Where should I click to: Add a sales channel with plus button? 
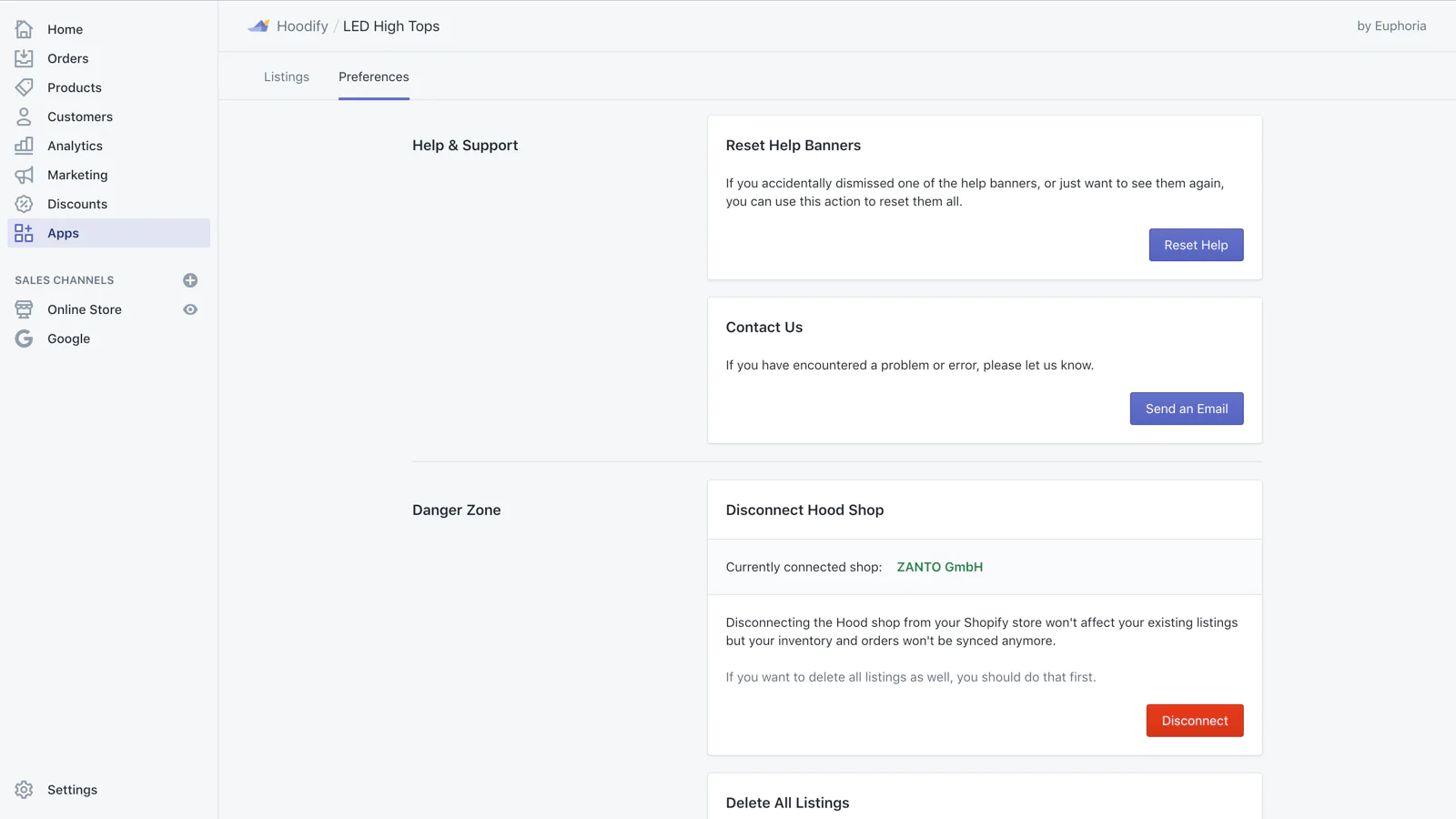190,280
